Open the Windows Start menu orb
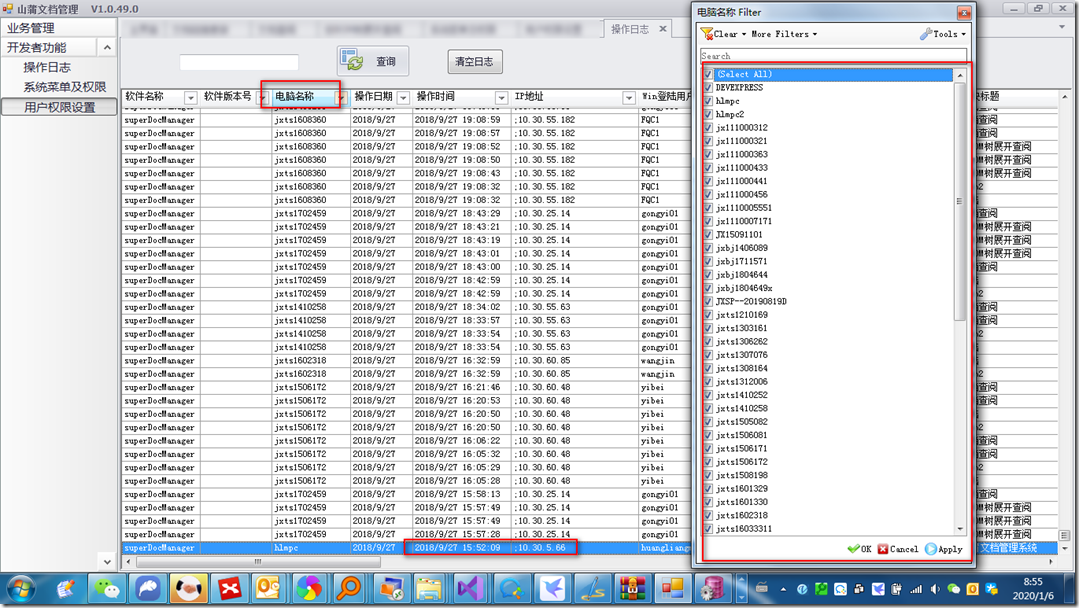1079x608 pixels. [22, 589]
